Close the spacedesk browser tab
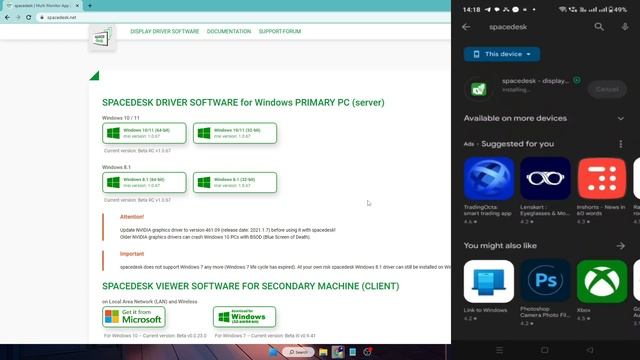Image resolution: width=640 pixels, height=360 pixels. click(77, 6)
